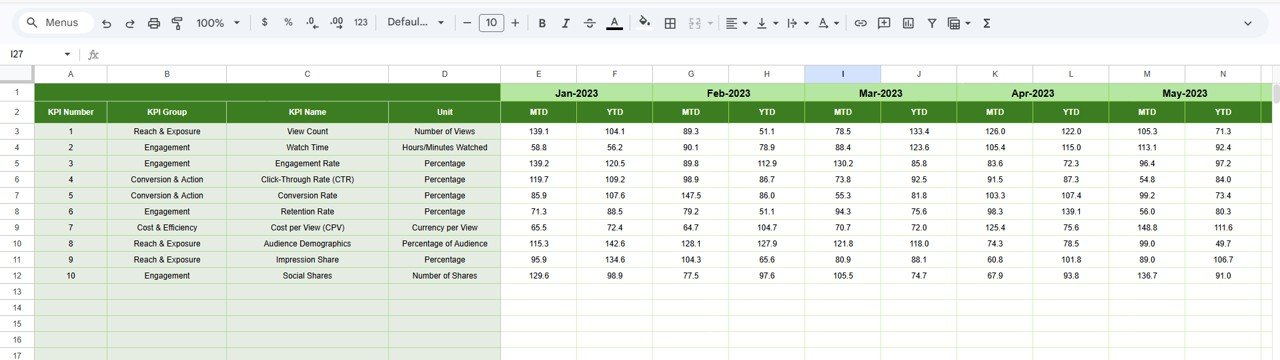Select the Number of Shares cell
This screenshot has width=1280, height=360.
pos(444,275)
